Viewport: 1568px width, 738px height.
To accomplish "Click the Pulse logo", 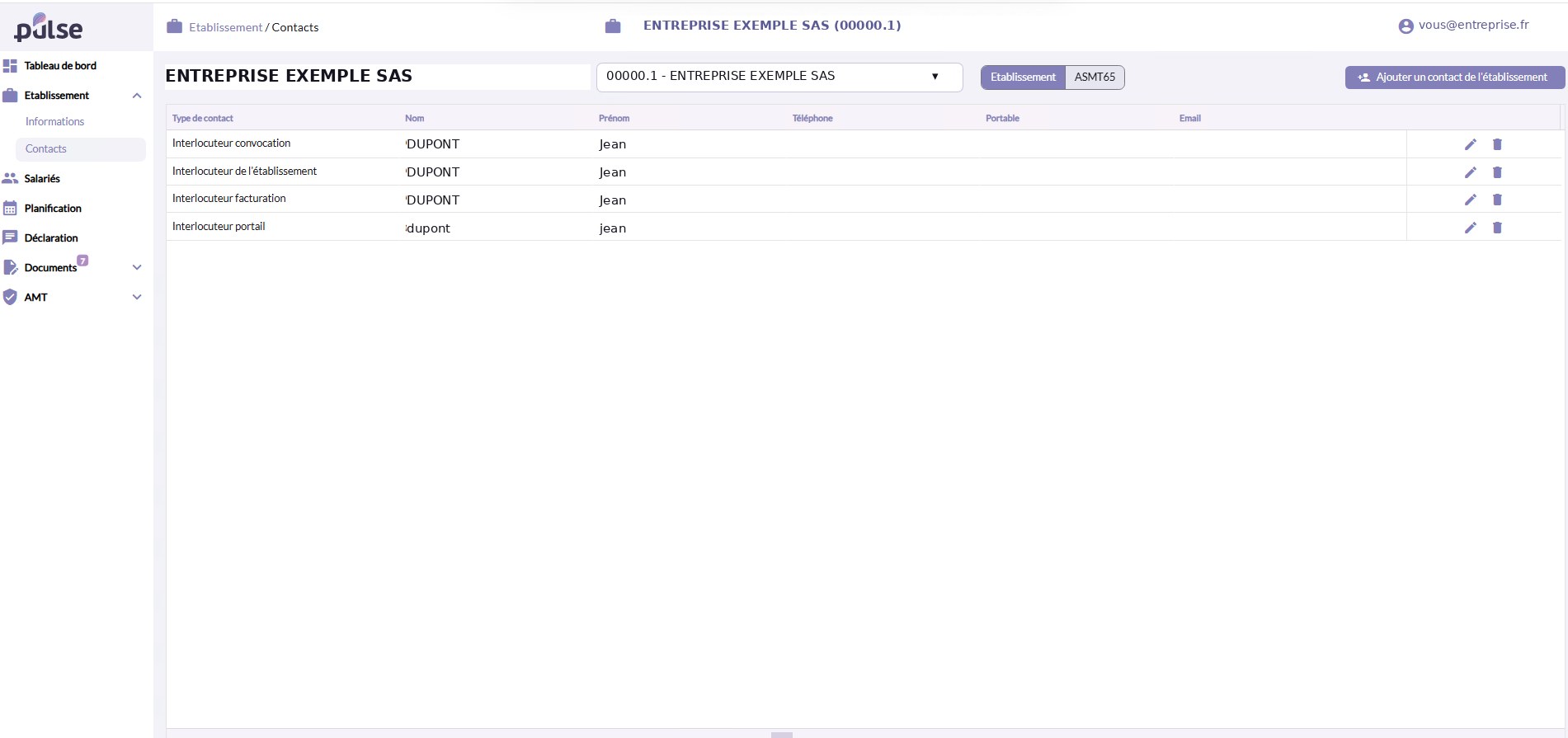I will click(49, 28).
